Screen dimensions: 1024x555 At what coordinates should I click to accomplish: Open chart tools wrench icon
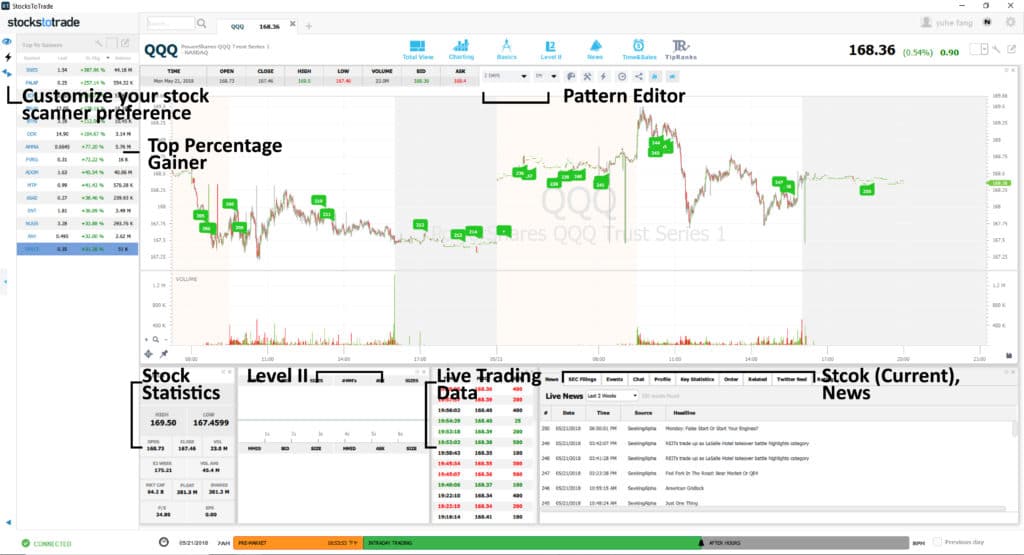point(587,76)
